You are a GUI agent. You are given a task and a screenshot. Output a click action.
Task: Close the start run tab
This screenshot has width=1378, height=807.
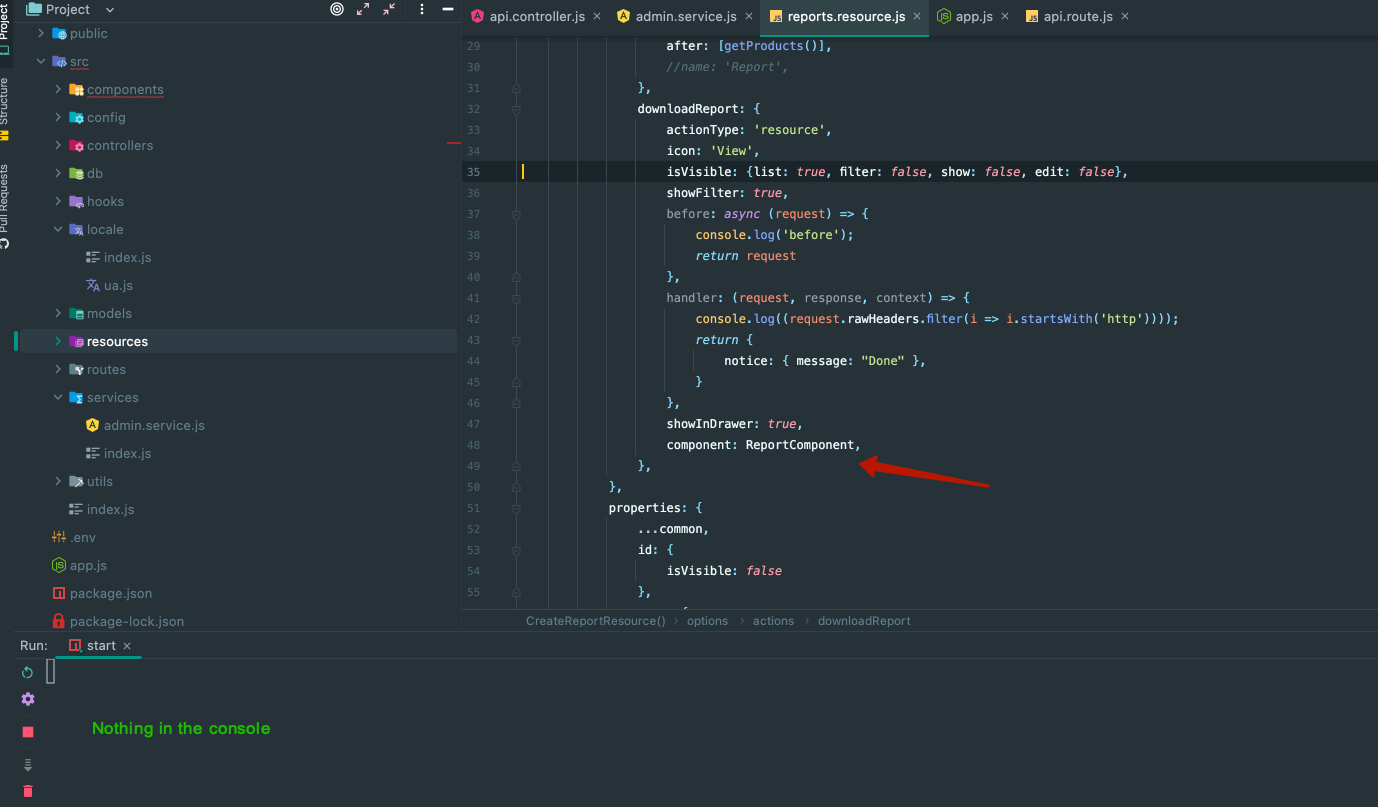127,646
